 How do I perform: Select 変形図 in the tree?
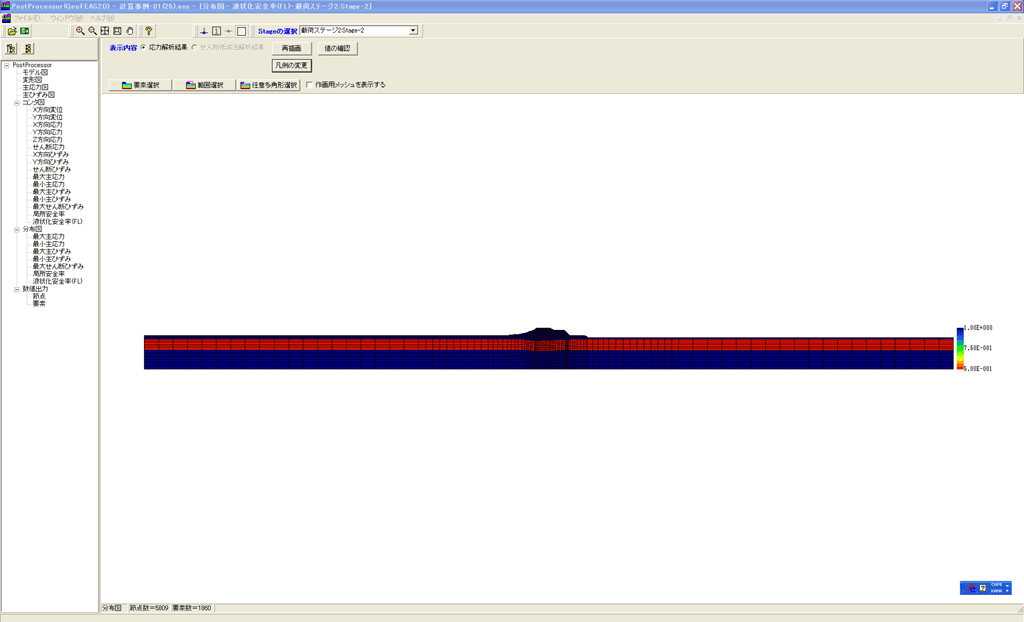32,80
